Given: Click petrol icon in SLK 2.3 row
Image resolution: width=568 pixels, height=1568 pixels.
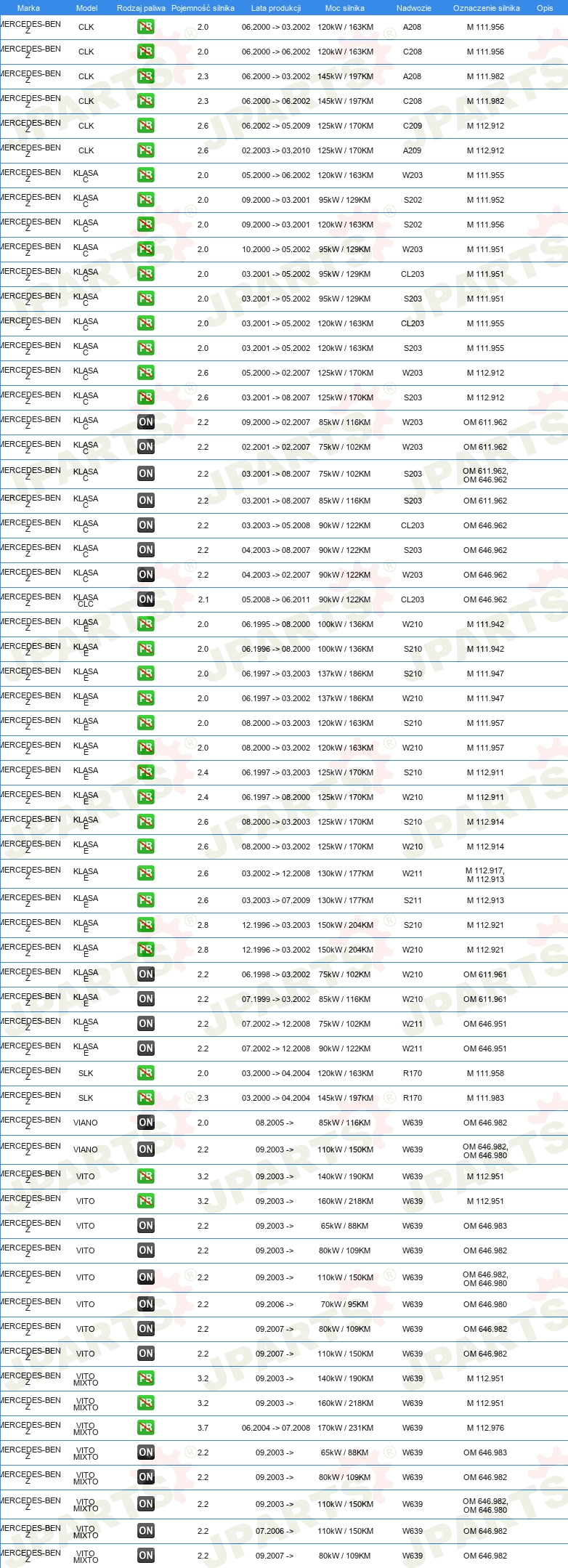Looking at the screenshot, I should click(145, 1098).
